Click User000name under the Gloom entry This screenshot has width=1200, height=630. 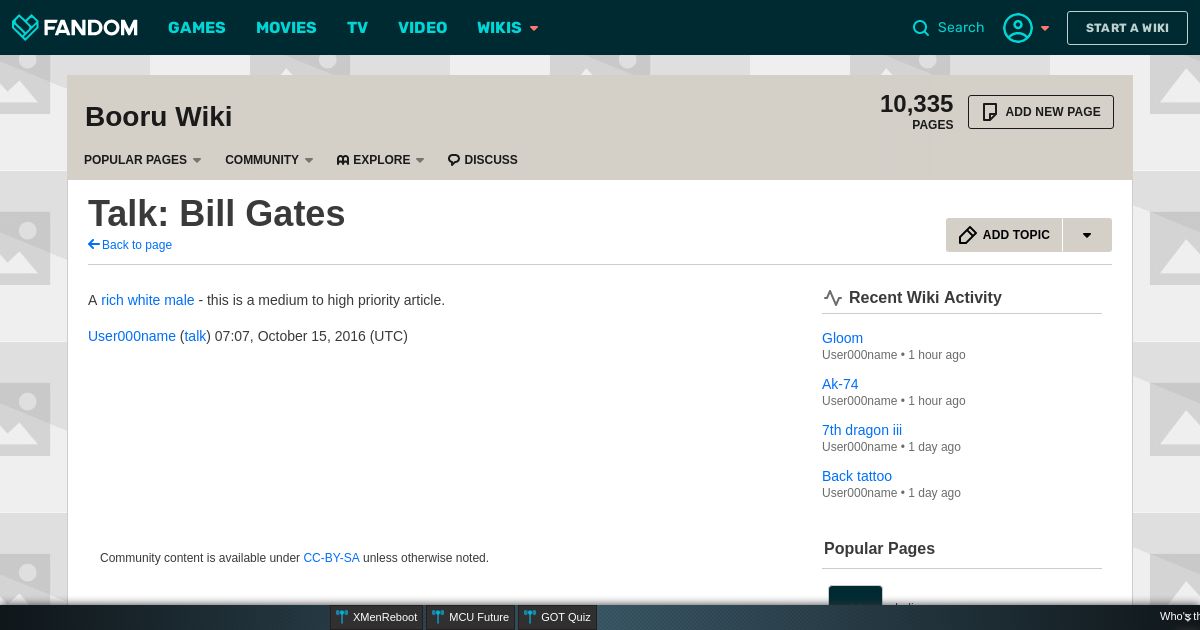(x=859, y=355)
